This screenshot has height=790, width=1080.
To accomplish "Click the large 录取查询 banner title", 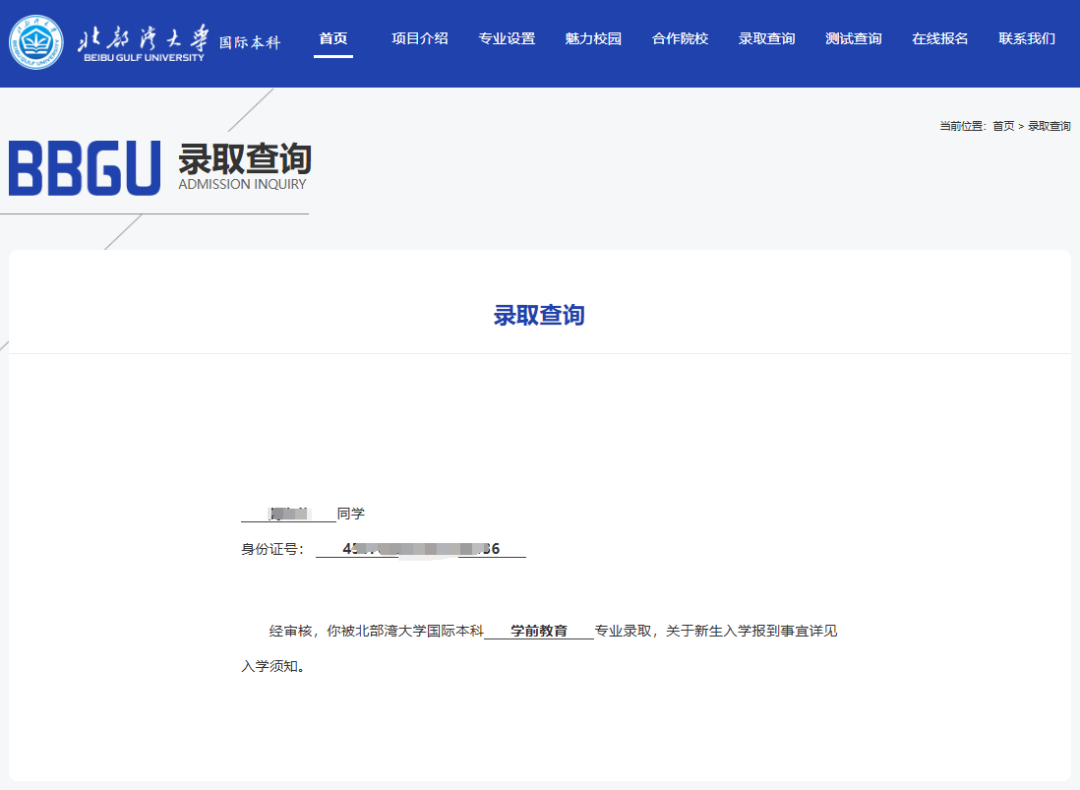I will [x=245, y=159].
